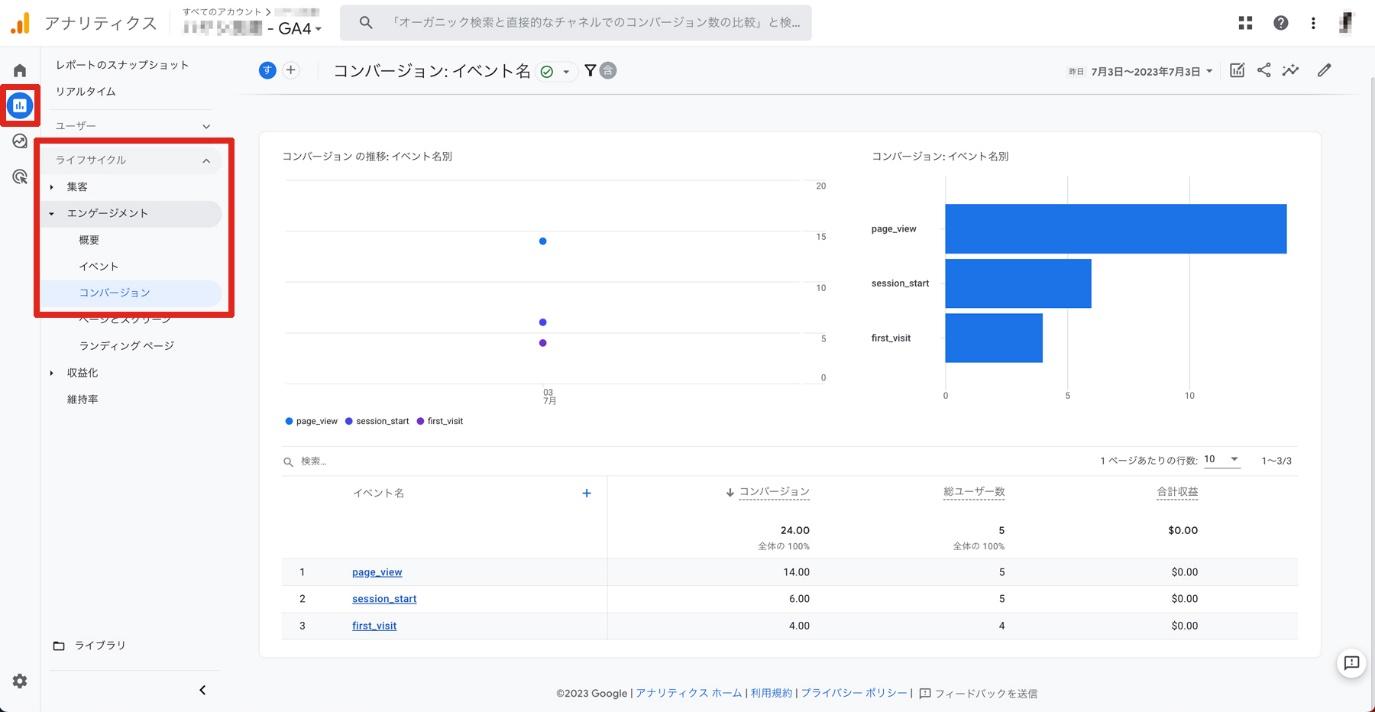The image size is (1375, 712).
Task: Click the Google Analytics logo
Action: (x=20, y=22)
